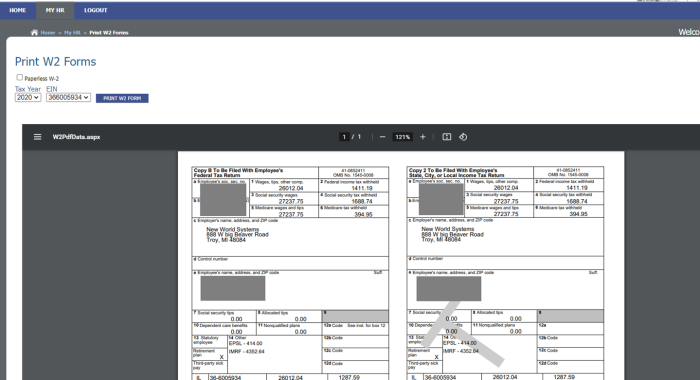Select the MY HR menu tab
Viewport: 700px width, 380px height.
point(55,10)
